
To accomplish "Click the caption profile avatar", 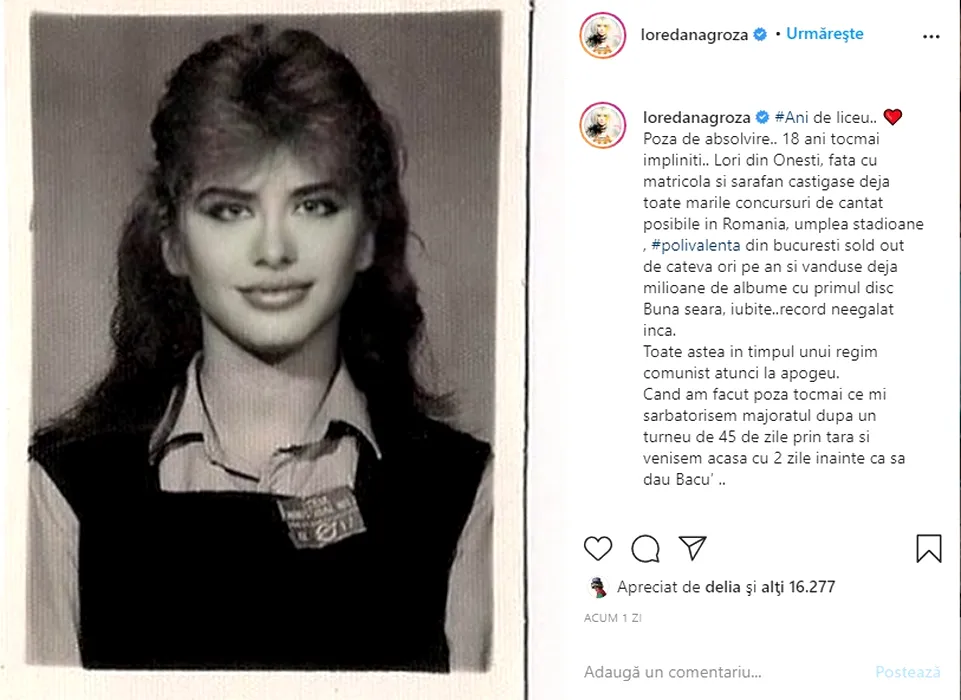I will 603,125.
